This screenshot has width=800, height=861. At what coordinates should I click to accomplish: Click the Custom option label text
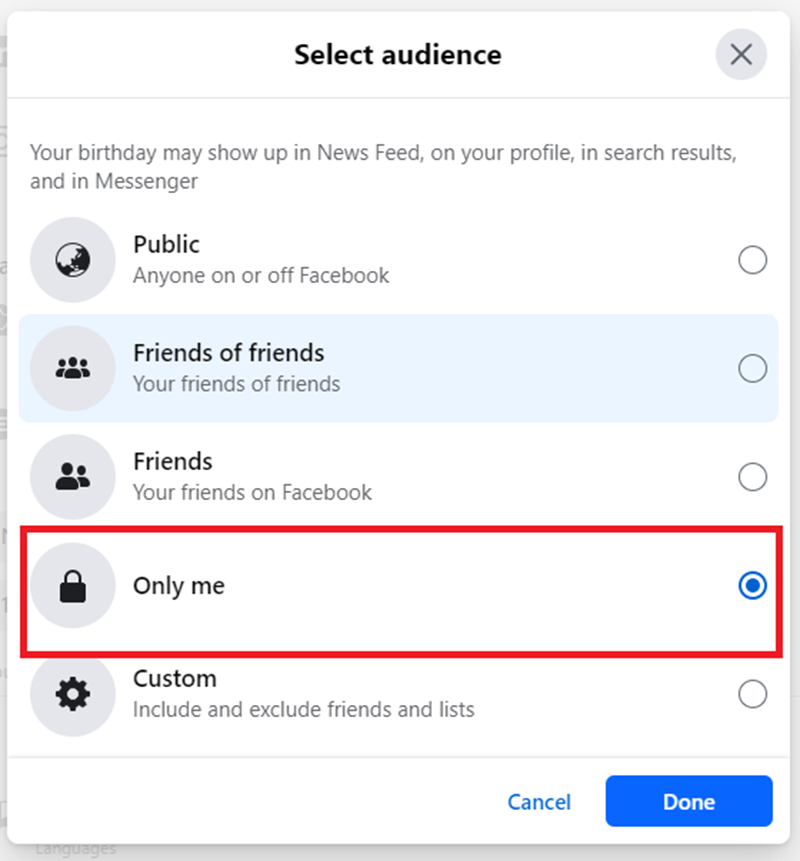174,678
